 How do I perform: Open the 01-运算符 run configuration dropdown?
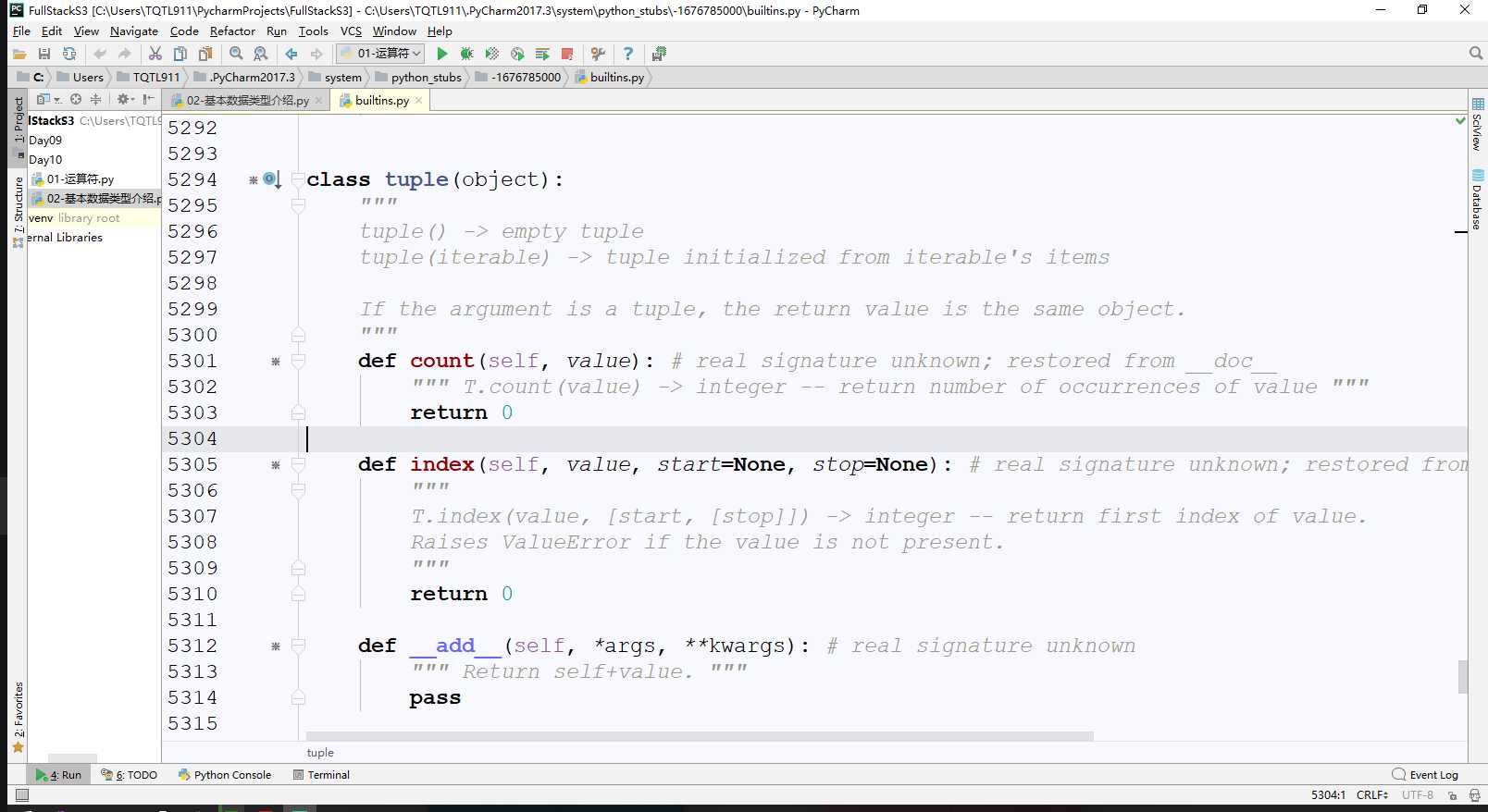tap(380, 54)
